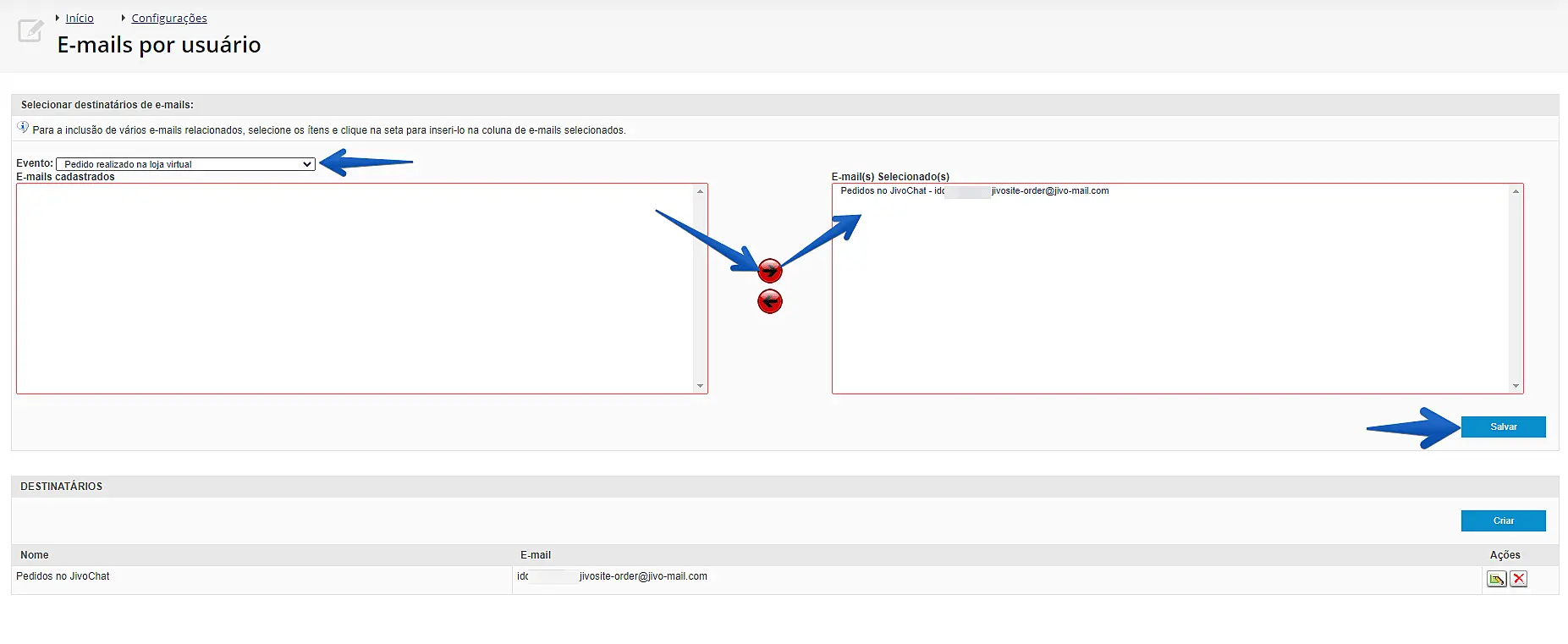This screenshot has height=644, width=1568.
Task: Click inside the E-mails cadastrados list box
Action: [355, 288]
